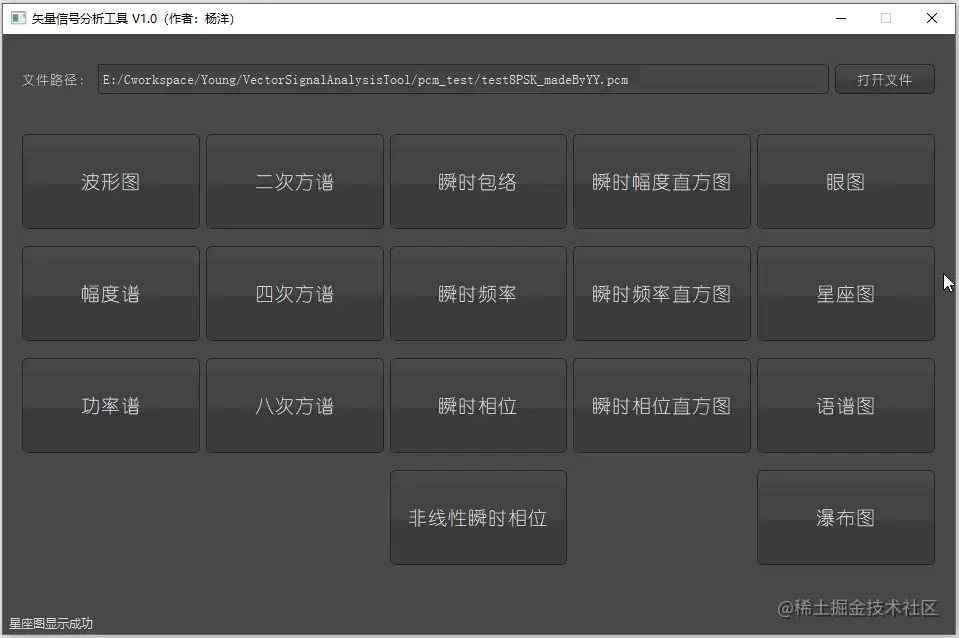
Task: Click the application icon in the title bar
Action: (x=16, y=17)
